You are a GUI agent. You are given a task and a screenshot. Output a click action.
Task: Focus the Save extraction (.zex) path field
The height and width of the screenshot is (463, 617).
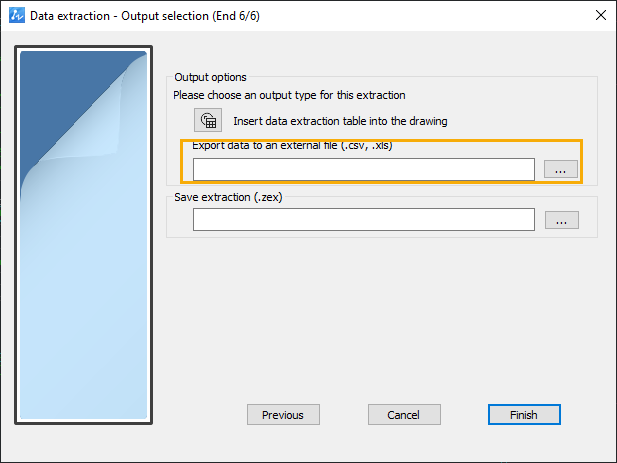pyautogui.click(x=364, y=220)
